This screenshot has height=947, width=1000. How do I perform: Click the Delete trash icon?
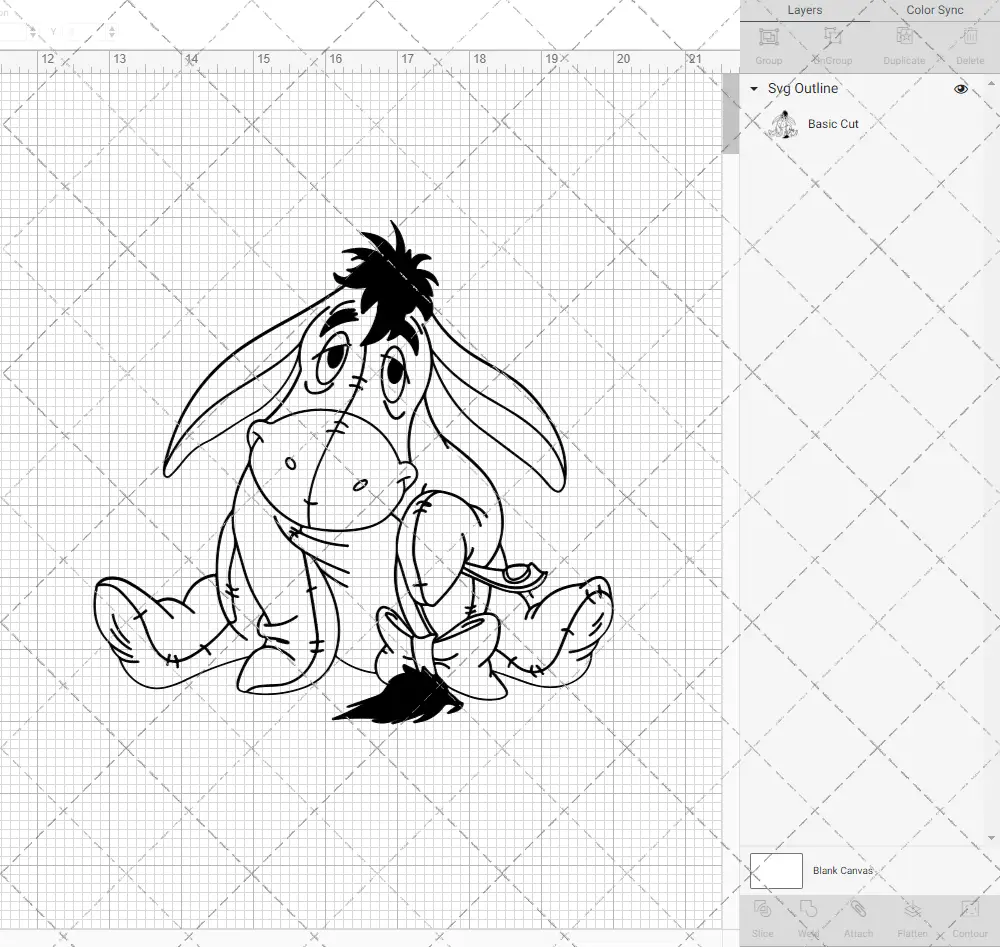(969, 37)
